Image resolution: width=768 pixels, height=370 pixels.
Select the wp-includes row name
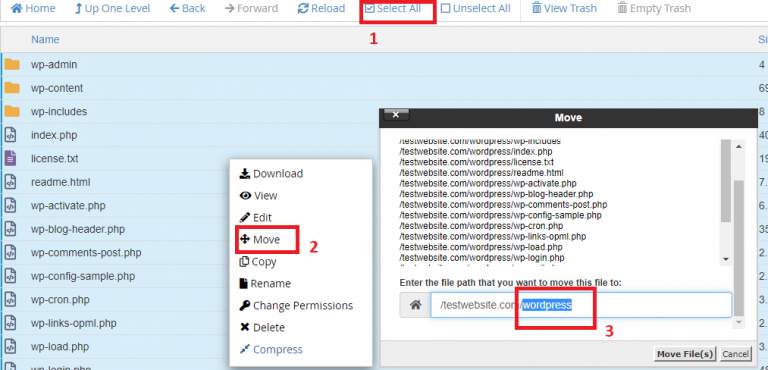(59, 112)
